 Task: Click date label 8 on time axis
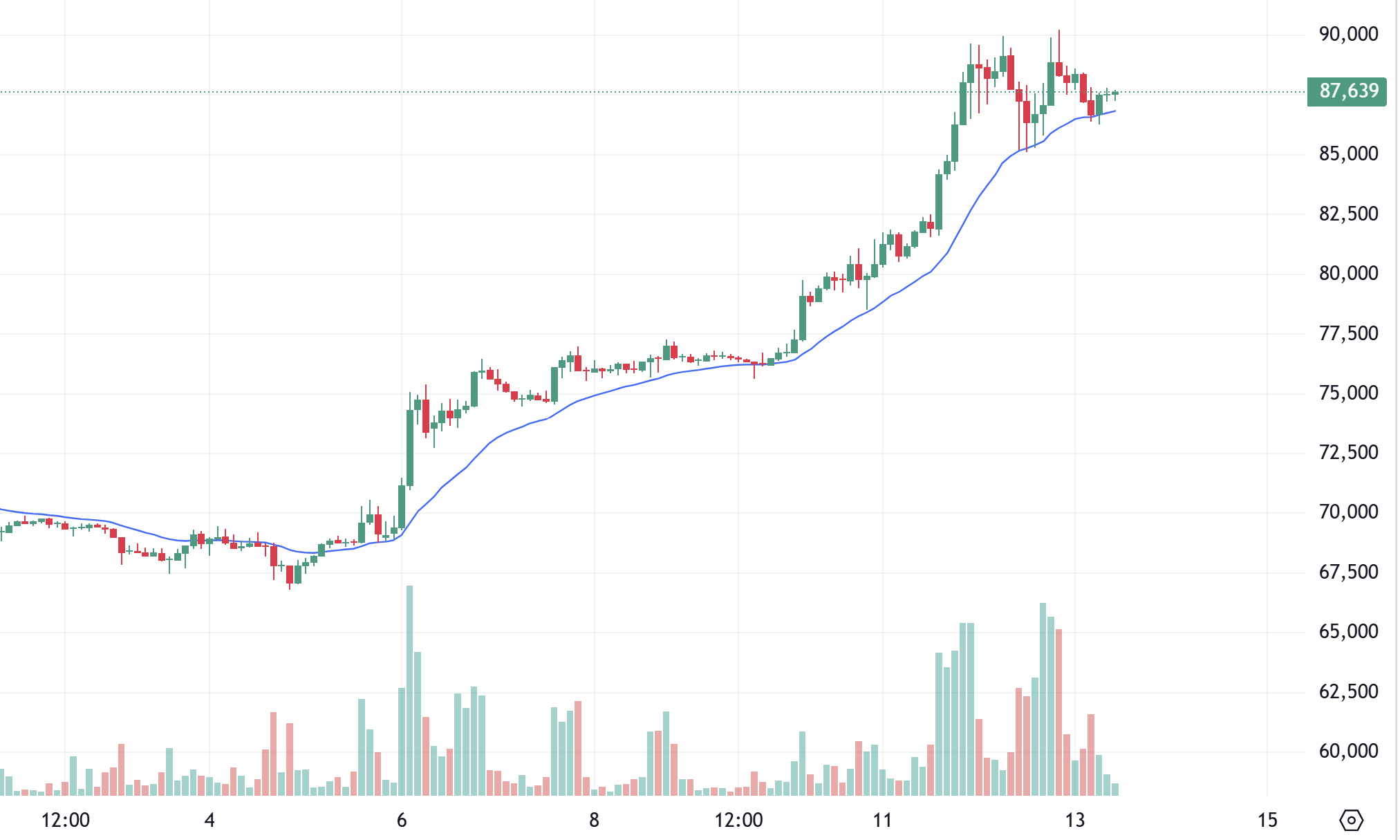(x=594, y=821)
